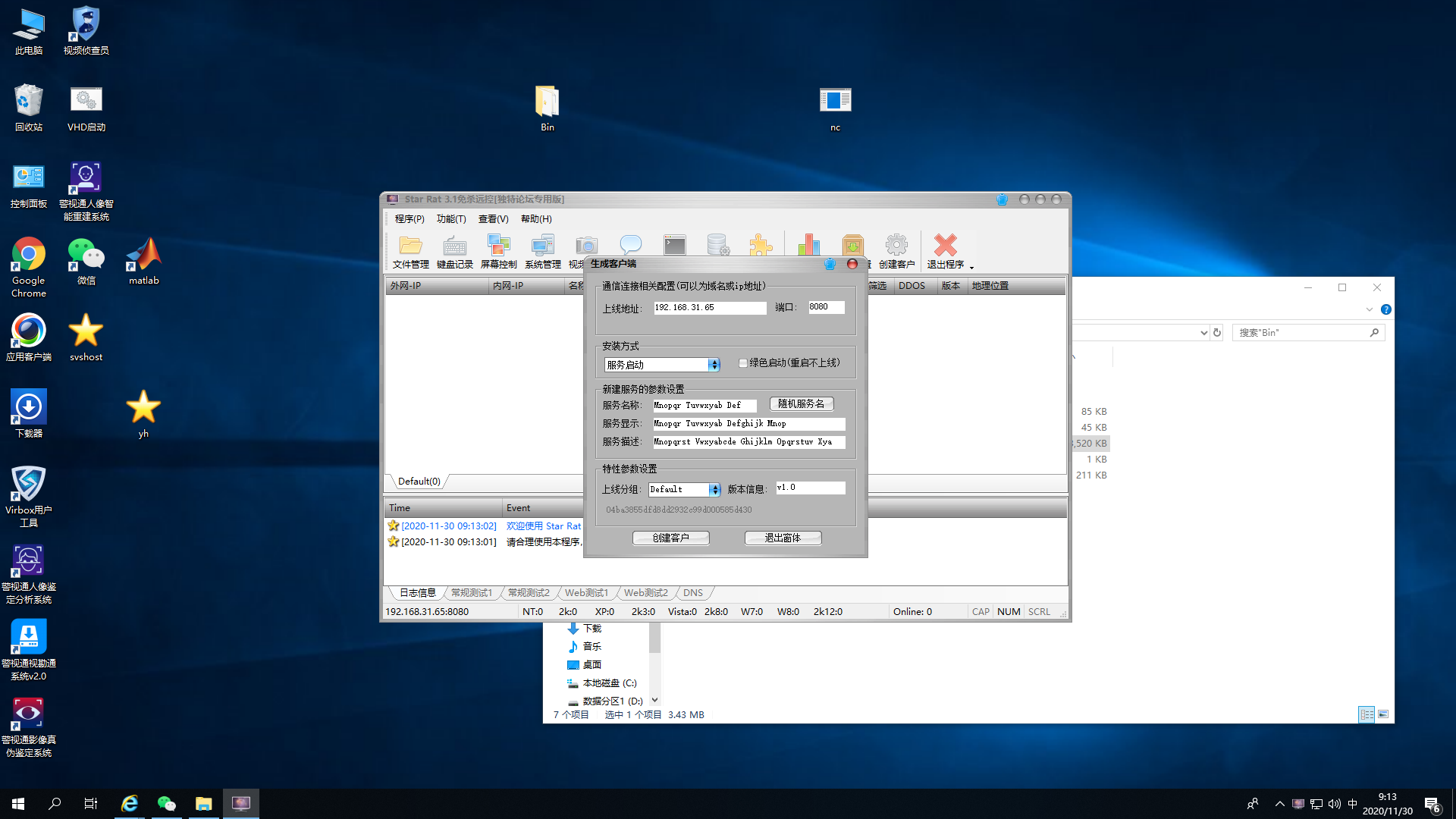Expand the arrow next to 退出程序
Image resolution: width=1456 pixels, height=819 pixels.
click(x=971, y=267)
